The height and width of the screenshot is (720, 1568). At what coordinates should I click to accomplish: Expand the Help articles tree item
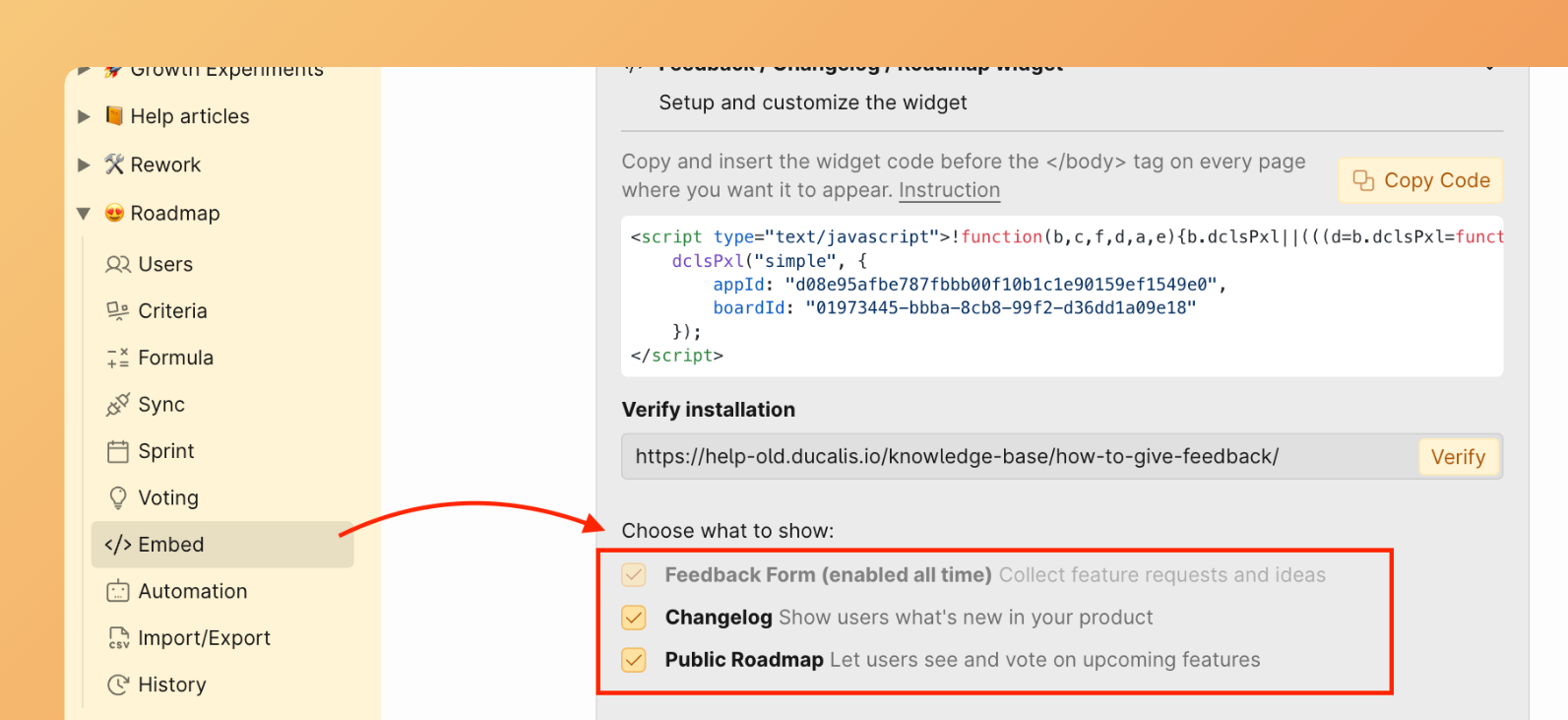[84, 116]
